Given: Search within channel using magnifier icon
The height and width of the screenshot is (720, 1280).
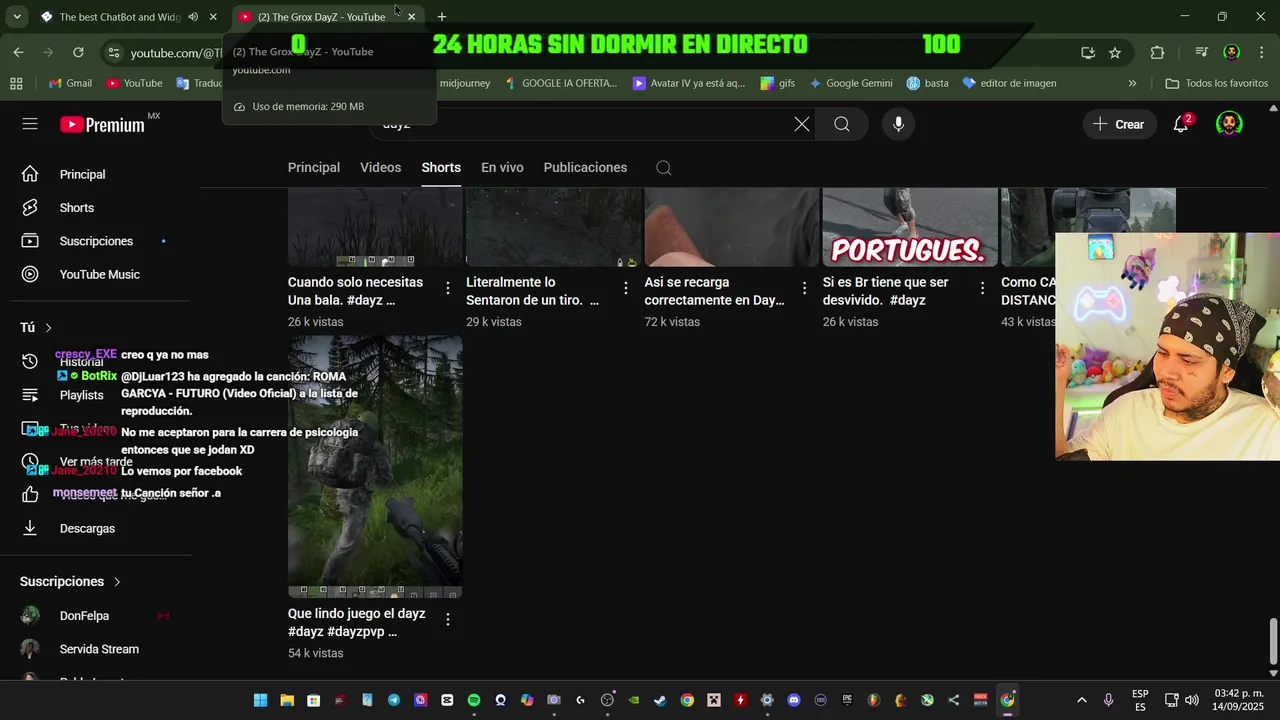Looking at the screenshot, I should tap(664, 168).
